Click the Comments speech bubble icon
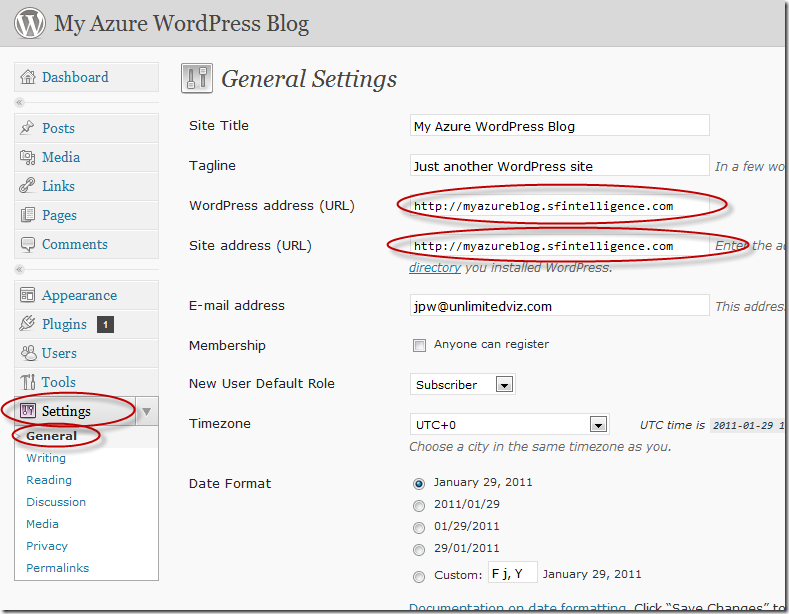789x614 pixels. click(x=28, y=244)
